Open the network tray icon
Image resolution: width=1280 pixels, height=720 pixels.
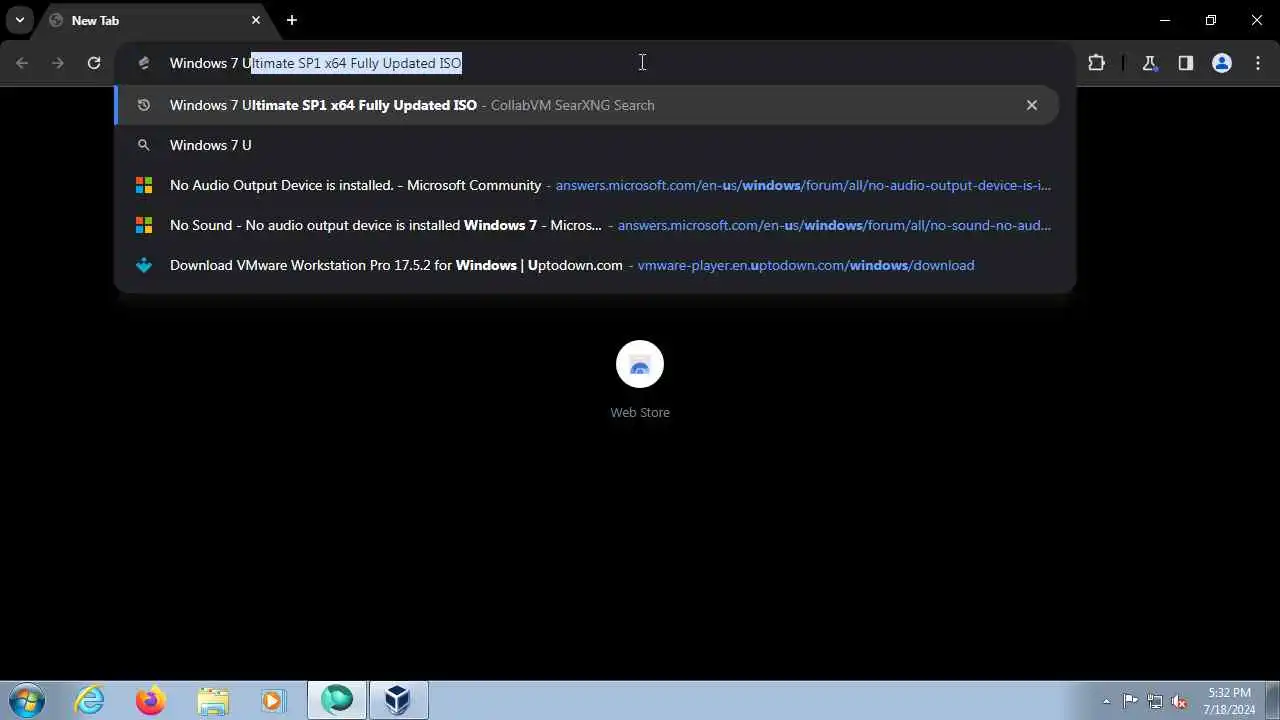click(1155, 701)
